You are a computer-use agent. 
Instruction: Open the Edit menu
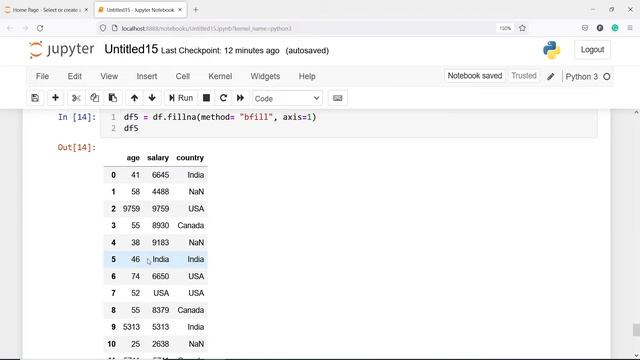(x=75, y=76)
